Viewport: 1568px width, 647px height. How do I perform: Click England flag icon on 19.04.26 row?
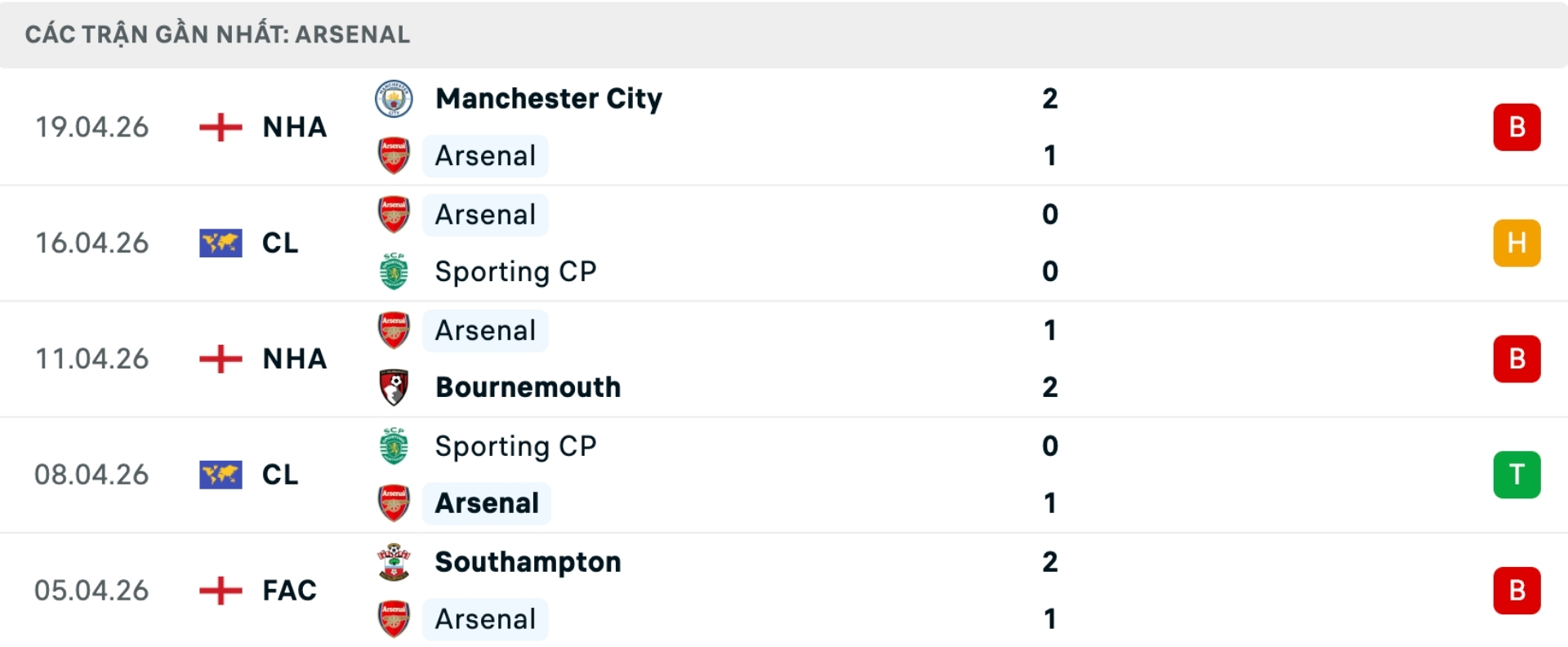pyautogui.click(x=220, y=127)
